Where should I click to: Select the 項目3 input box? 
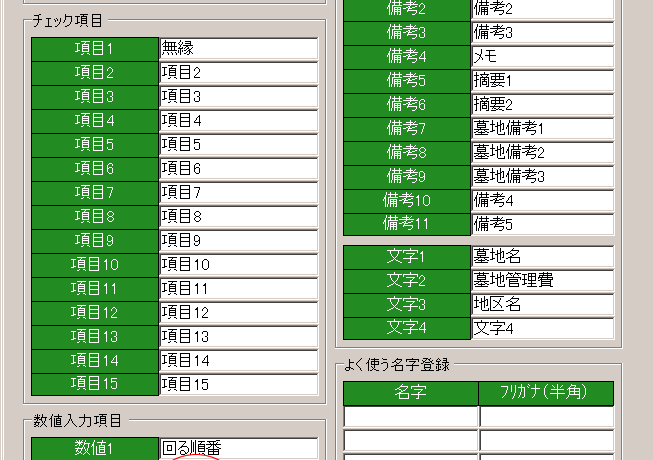(x=239, y=97)
